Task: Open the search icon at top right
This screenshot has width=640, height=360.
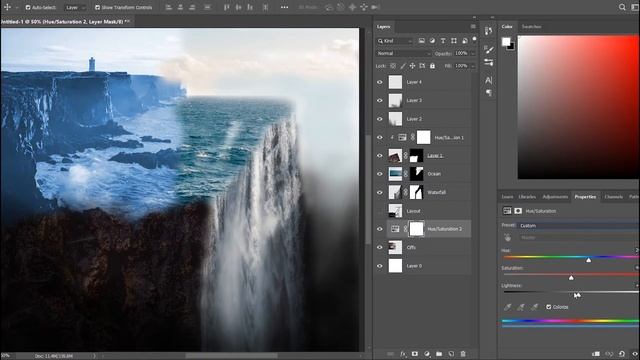Action: coord(622,7)
